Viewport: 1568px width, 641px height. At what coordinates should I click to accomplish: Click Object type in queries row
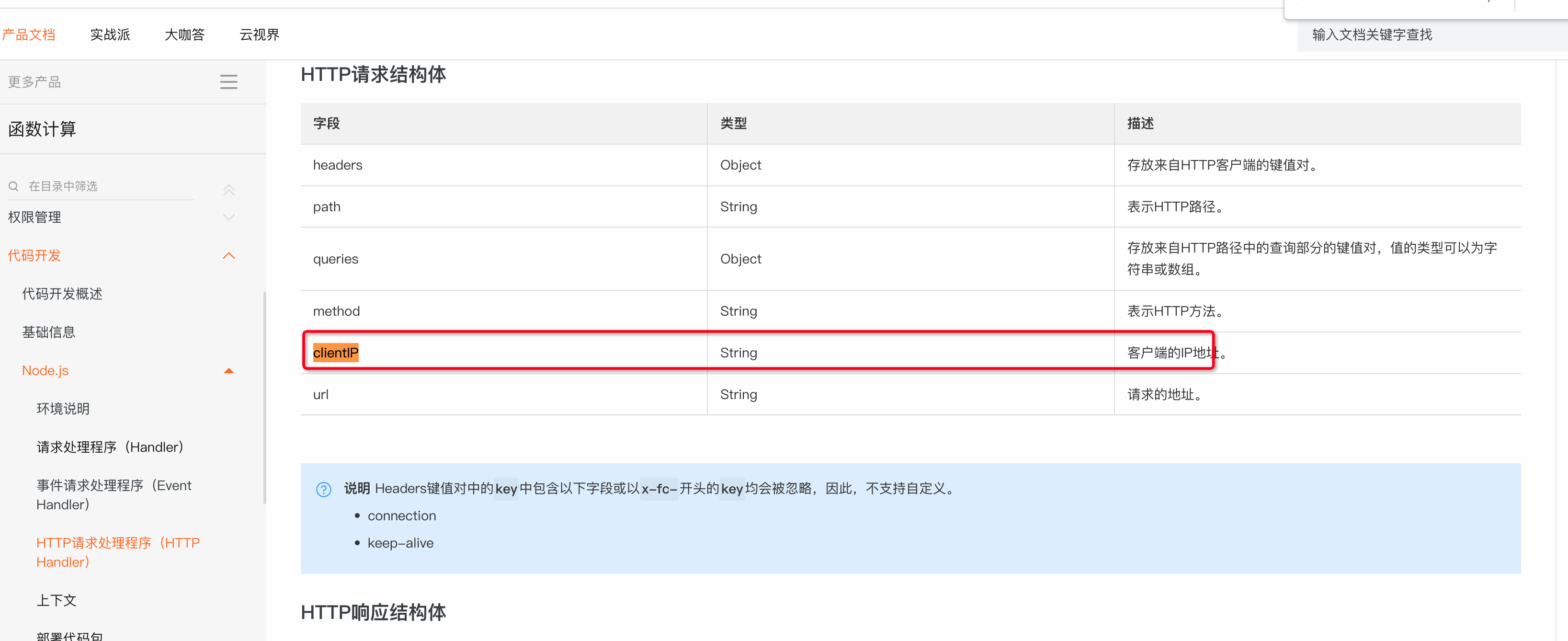coord(741,259)
